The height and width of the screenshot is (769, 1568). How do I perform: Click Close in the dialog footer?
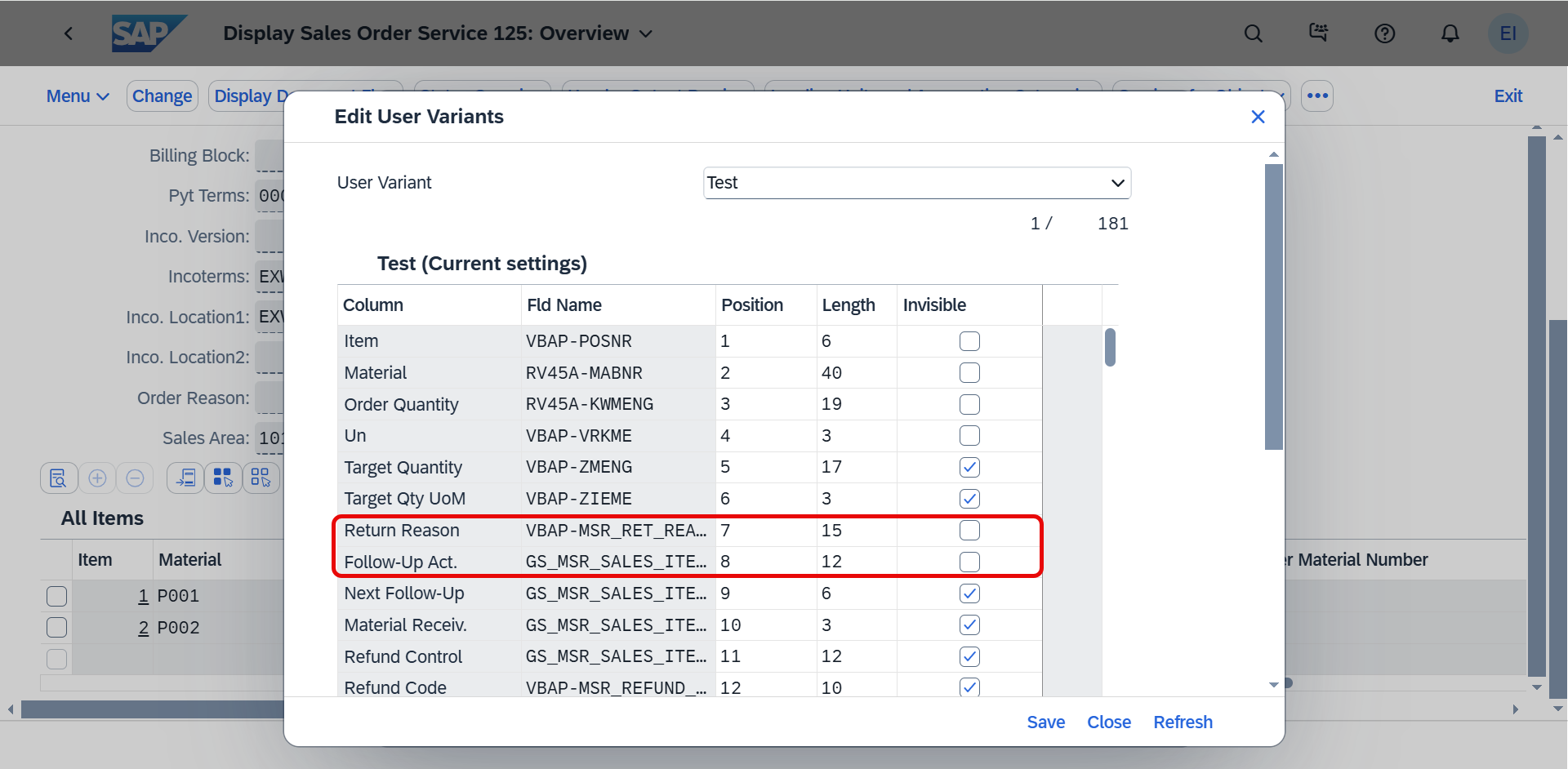click(x=1109, y=722)
